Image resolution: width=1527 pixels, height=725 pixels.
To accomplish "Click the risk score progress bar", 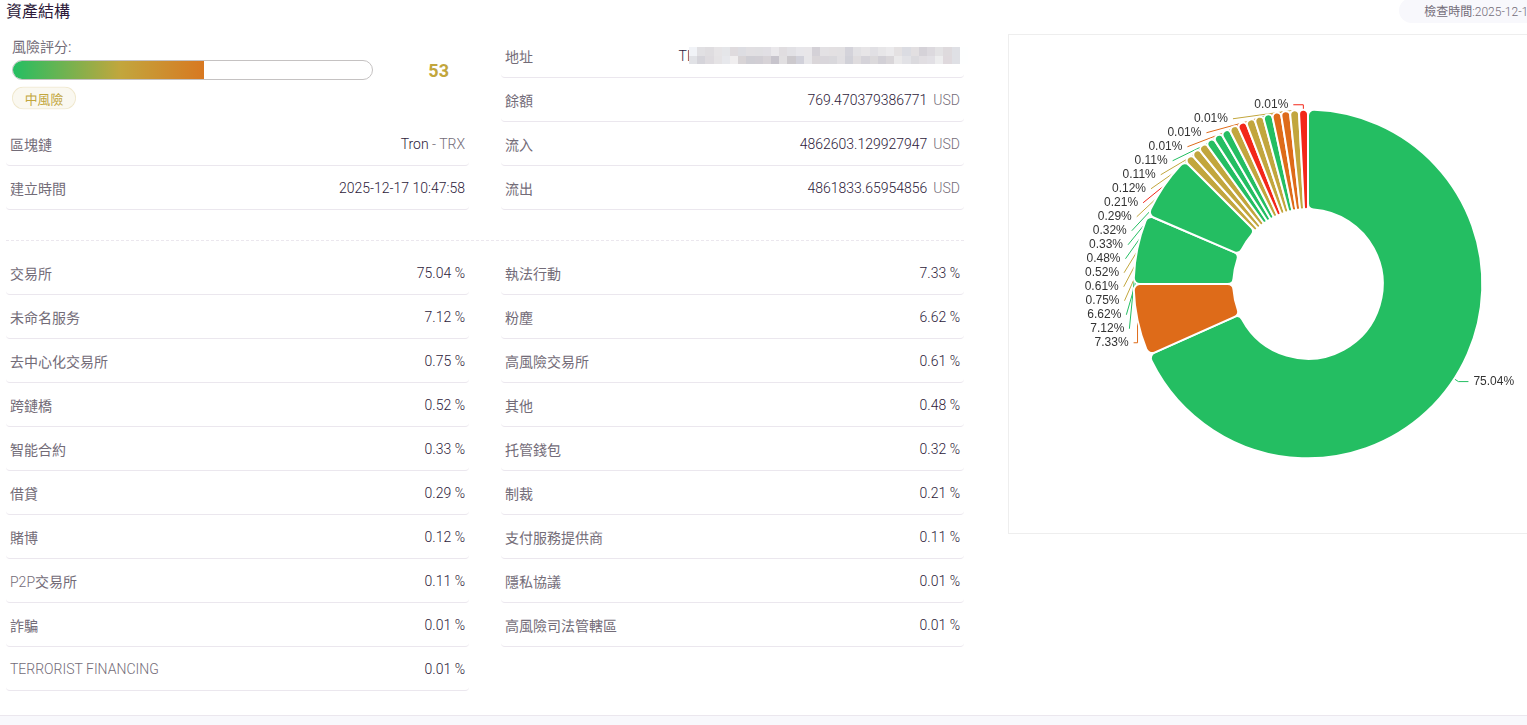I will pyautogui.click(x=192, y=70).
